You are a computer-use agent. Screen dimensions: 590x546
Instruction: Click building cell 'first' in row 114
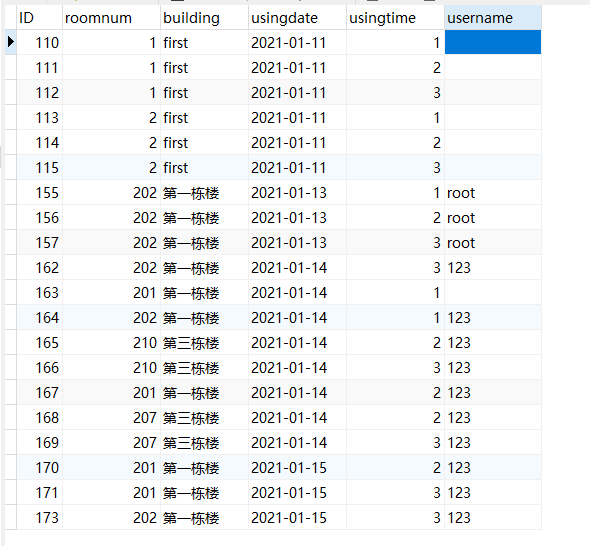204,143
